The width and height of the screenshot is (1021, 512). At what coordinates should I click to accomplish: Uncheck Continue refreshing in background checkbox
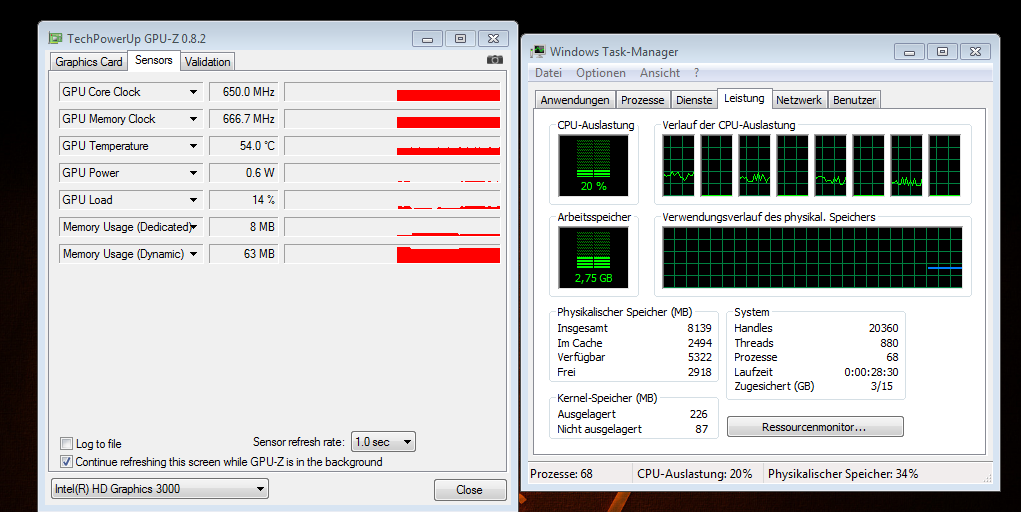(66, 462)
